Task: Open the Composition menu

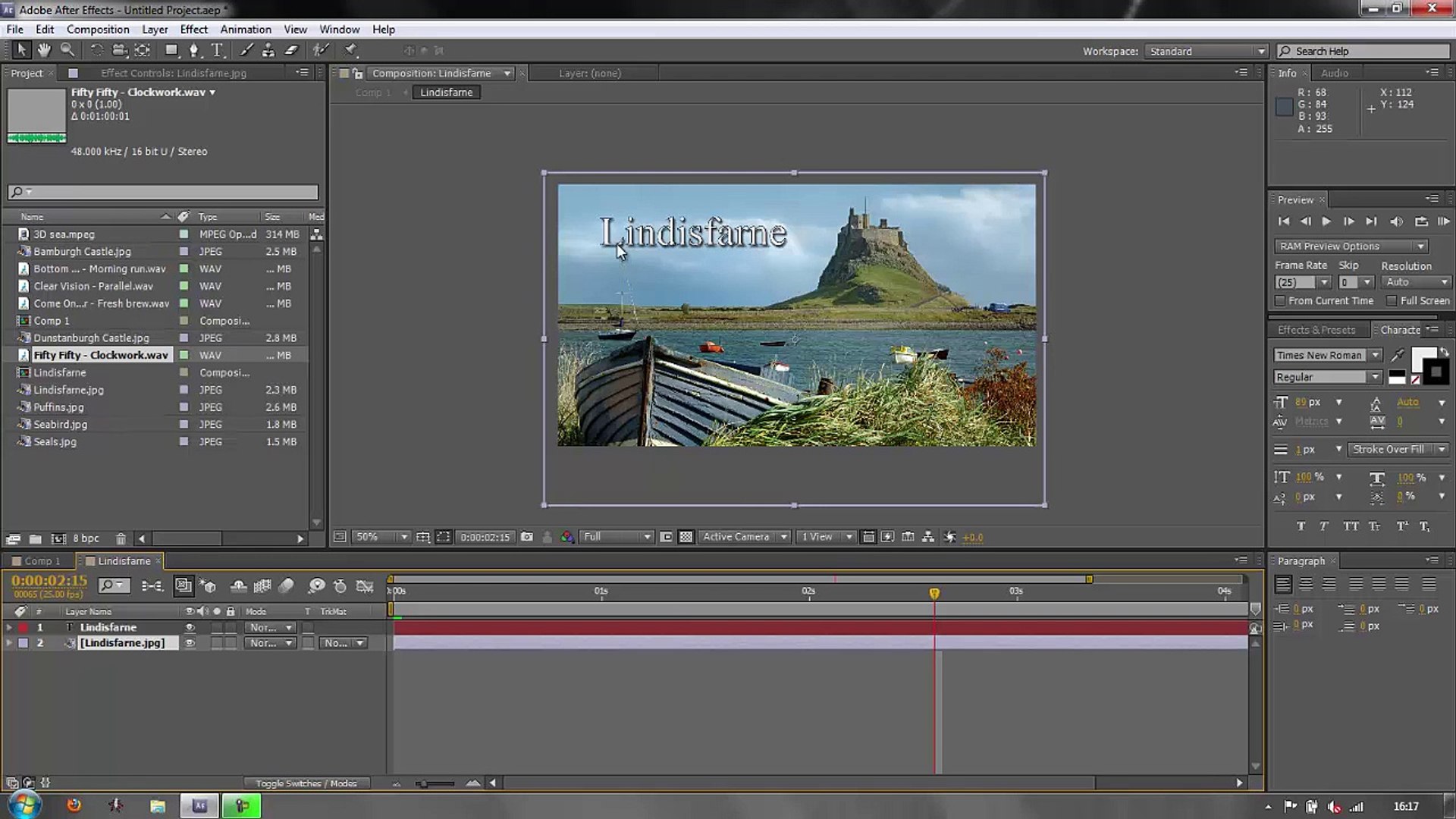Action: [x=98, y=30]
